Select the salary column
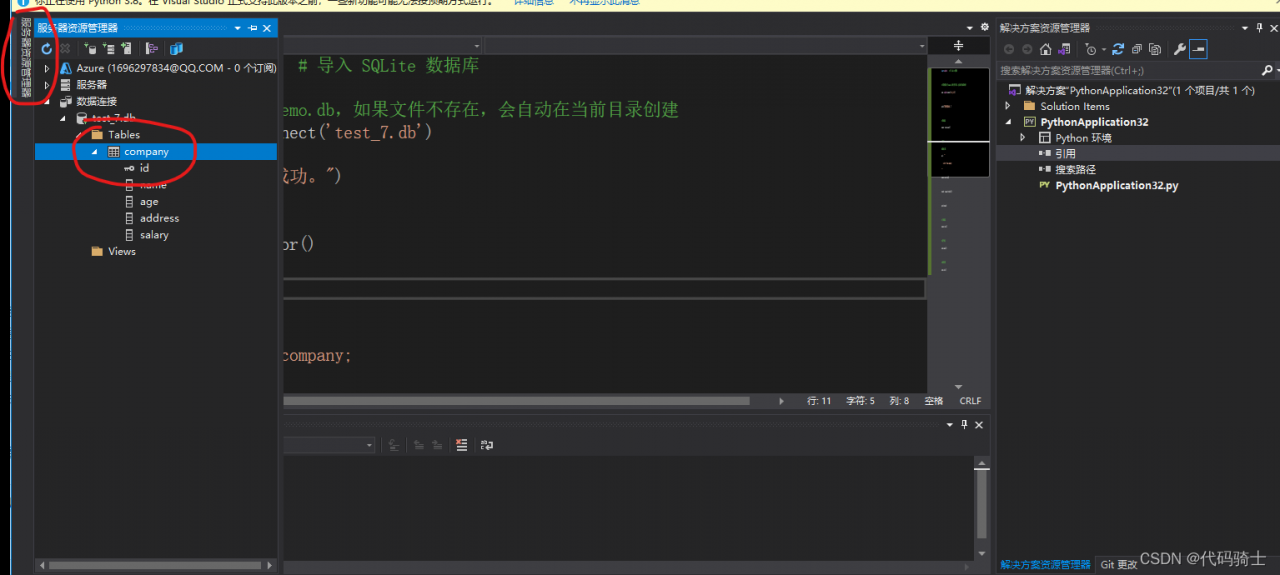1280x575 pixels. click(x=154, y=235)
